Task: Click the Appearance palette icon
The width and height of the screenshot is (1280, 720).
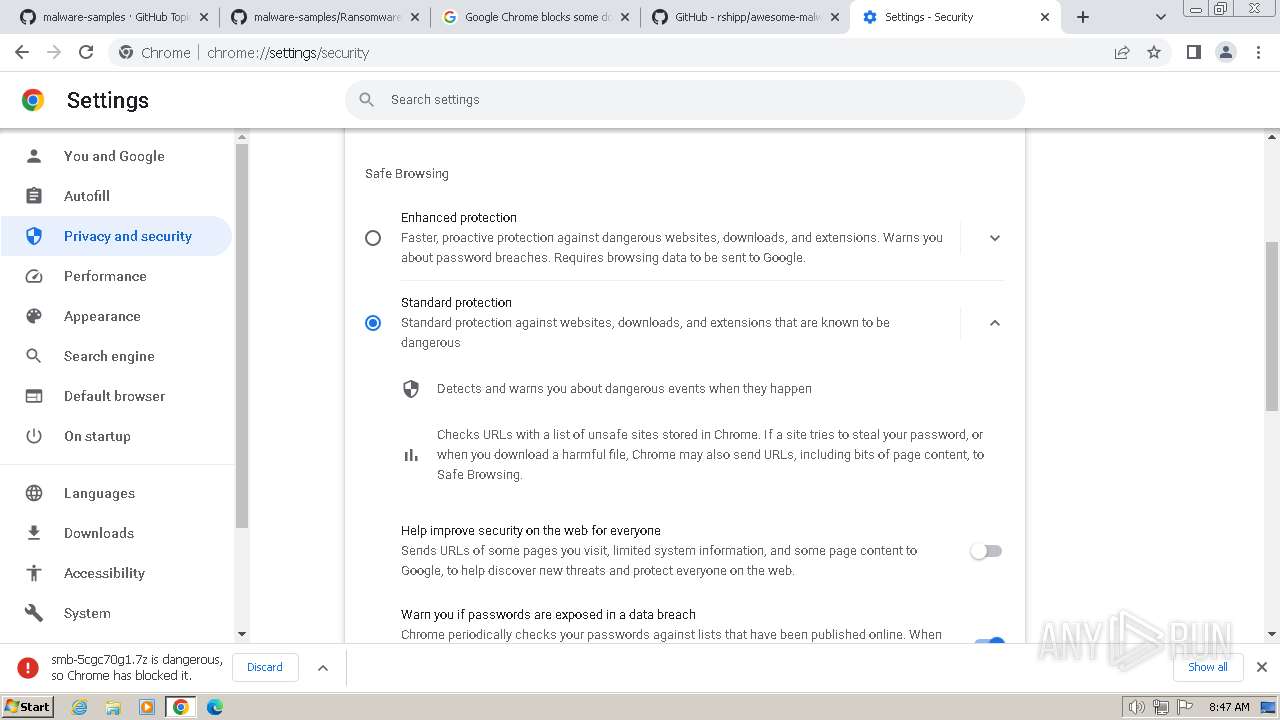Action: 34,316
